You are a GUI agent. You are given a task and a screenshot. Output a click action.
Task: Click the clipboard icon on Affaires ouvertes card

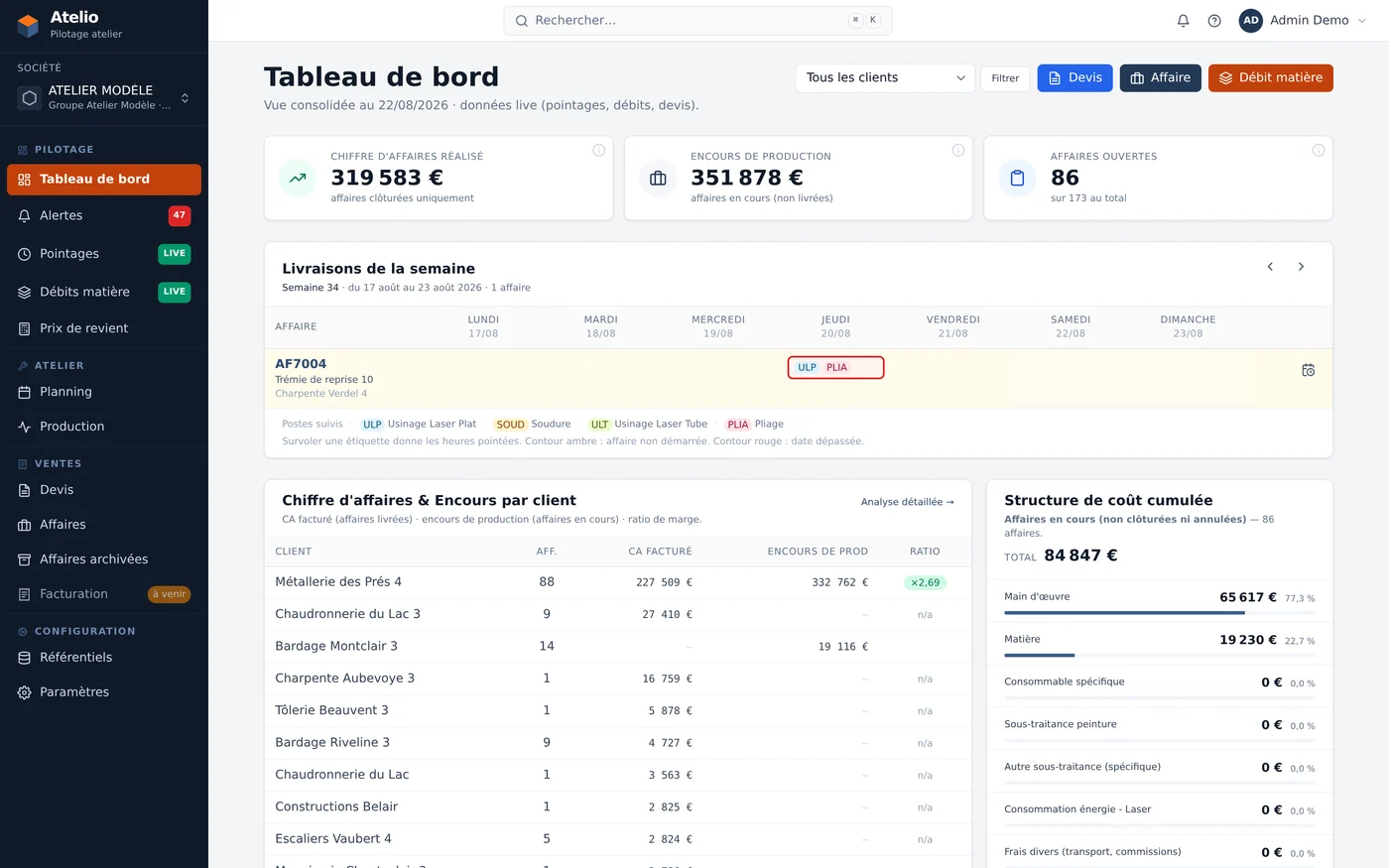pyautogui.click(x=1017, y=179)
